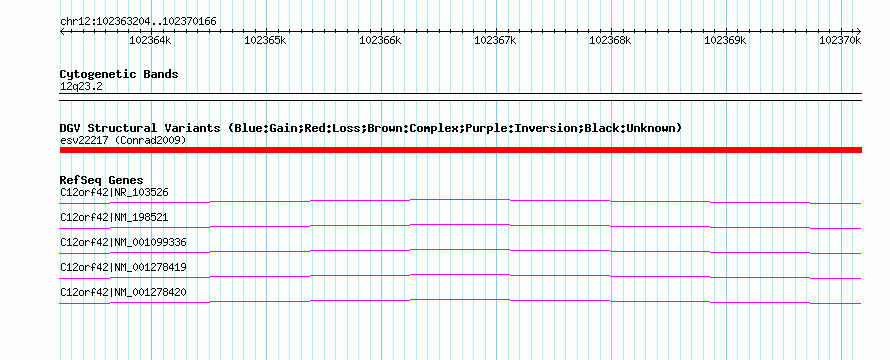Click the esv22217 red loss variant bar
This screenshot has width=890, height=360.
[460, 150]
